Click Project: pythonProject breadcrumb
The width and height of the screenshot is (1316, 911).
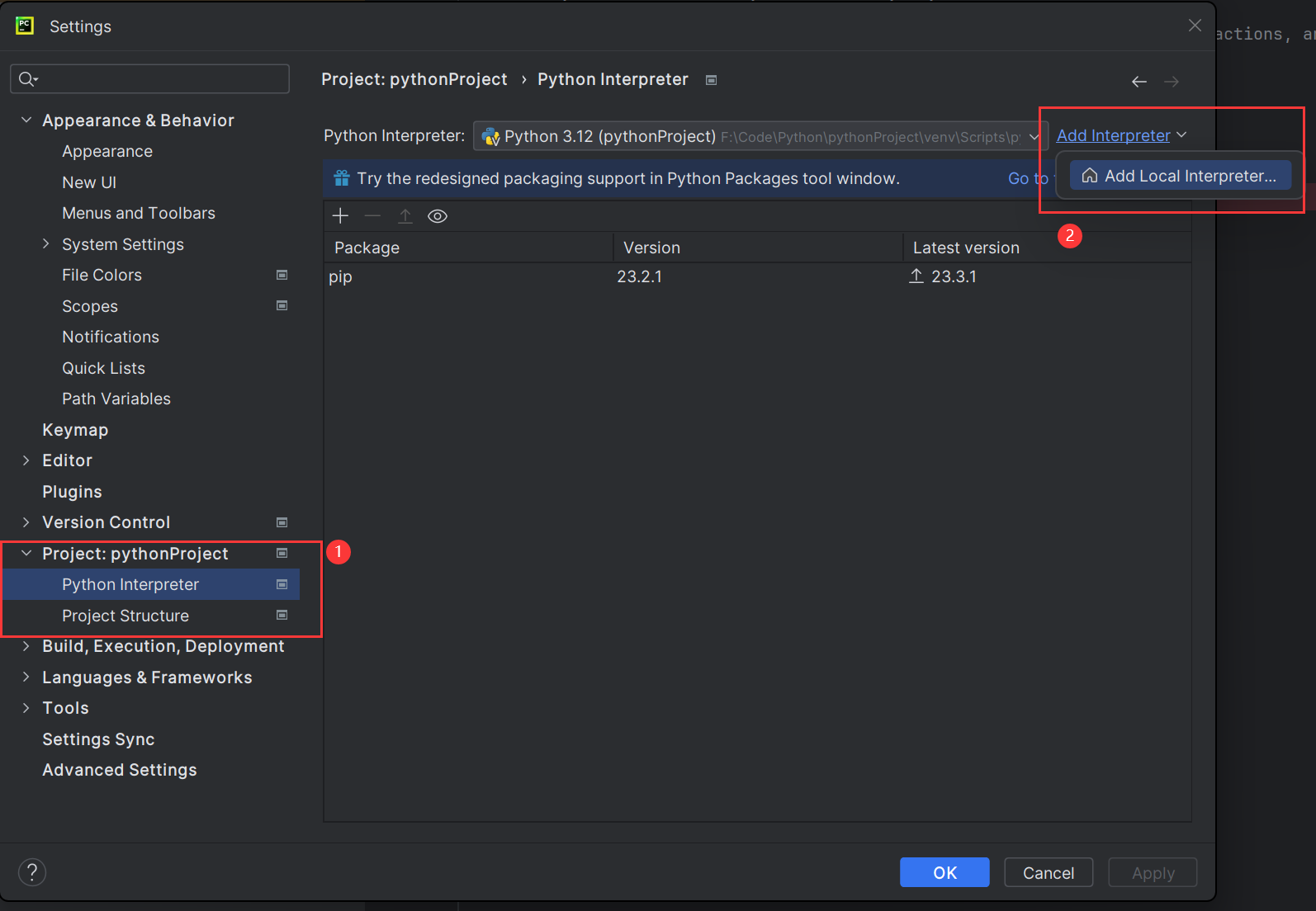tap(414, 79)
